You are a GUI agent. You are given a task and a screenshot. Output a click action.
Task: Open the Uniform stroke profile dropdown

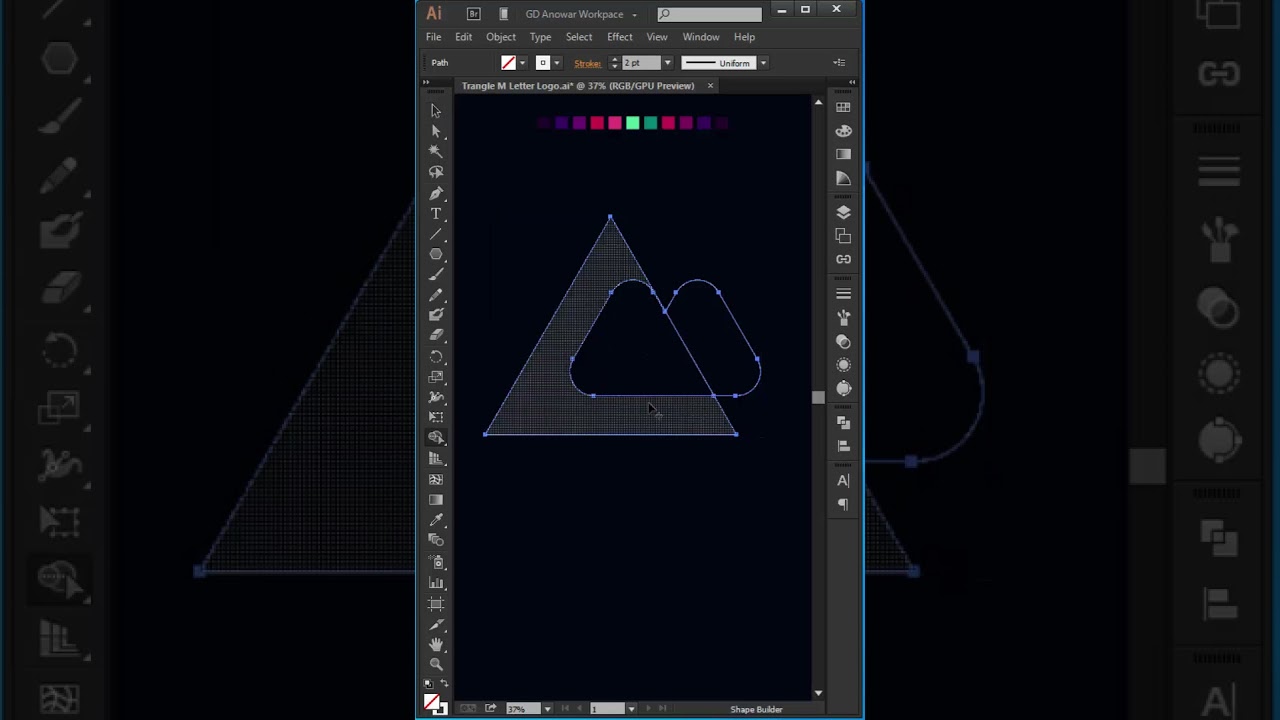tap(762, 63)
